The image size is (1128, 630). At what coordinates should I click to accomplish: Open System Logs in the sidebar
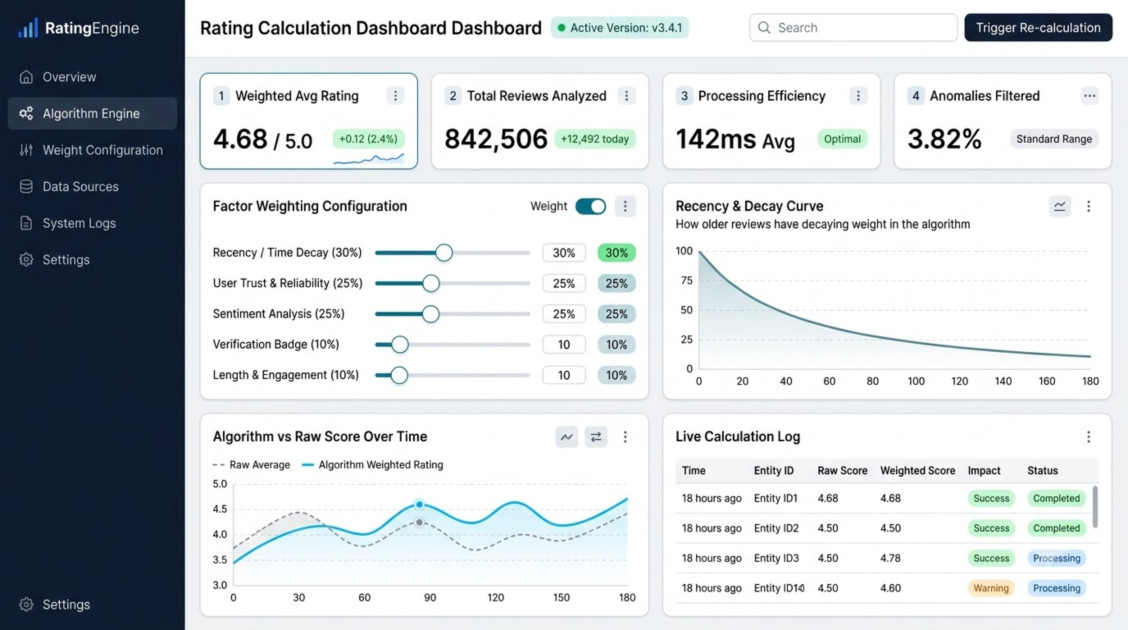92,223
